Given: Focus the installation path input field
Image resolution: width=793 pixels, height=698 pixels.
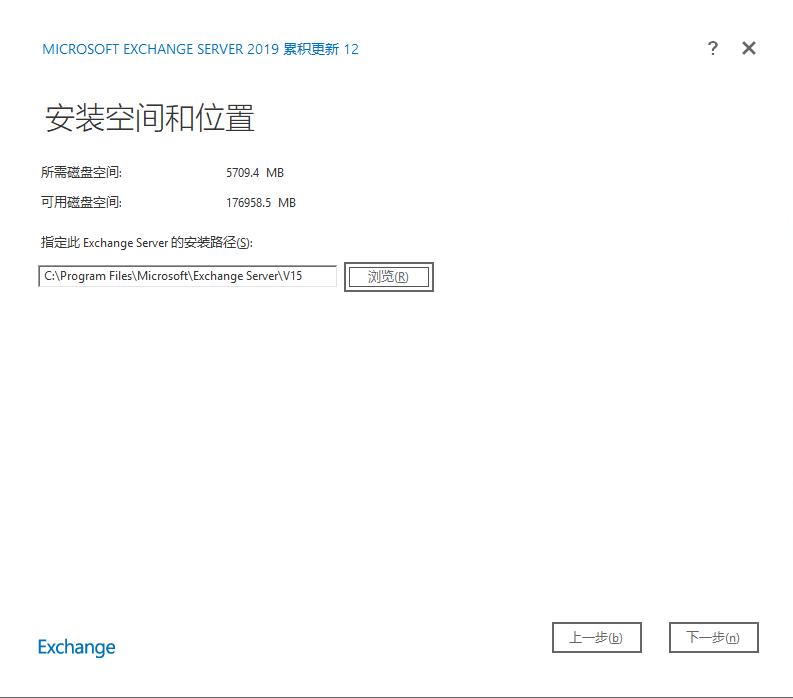Looking at the screenshot, I should click(188, 276).
